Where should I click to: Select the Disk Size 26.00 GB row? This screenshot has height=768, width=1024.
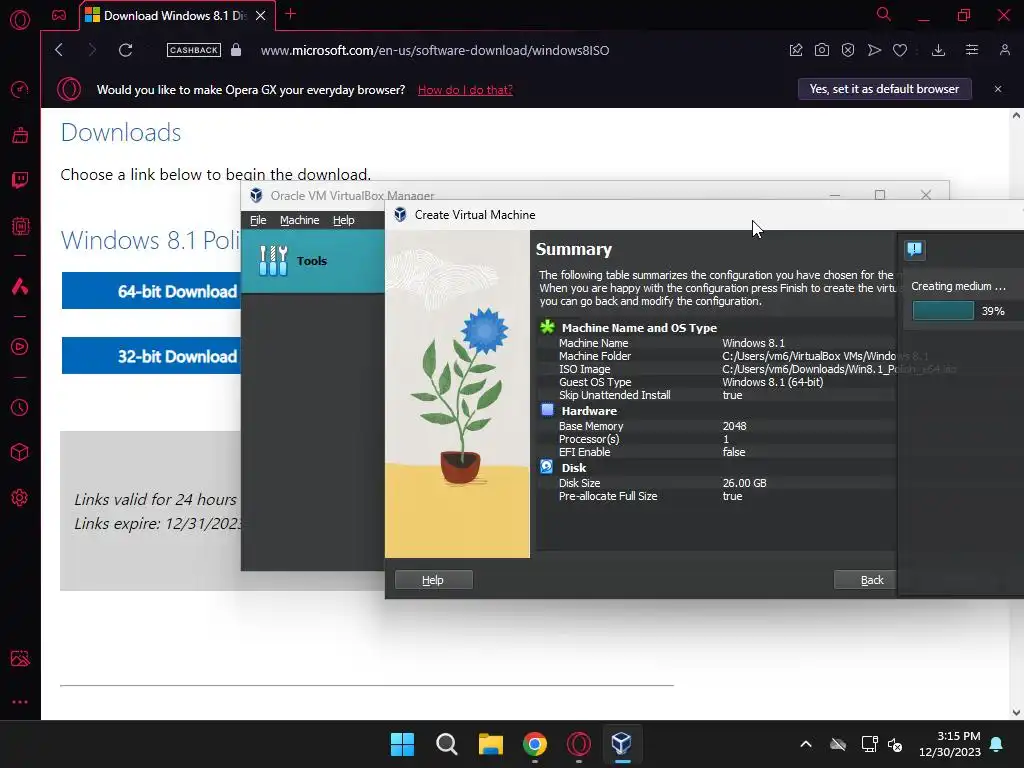click(716, 483)
